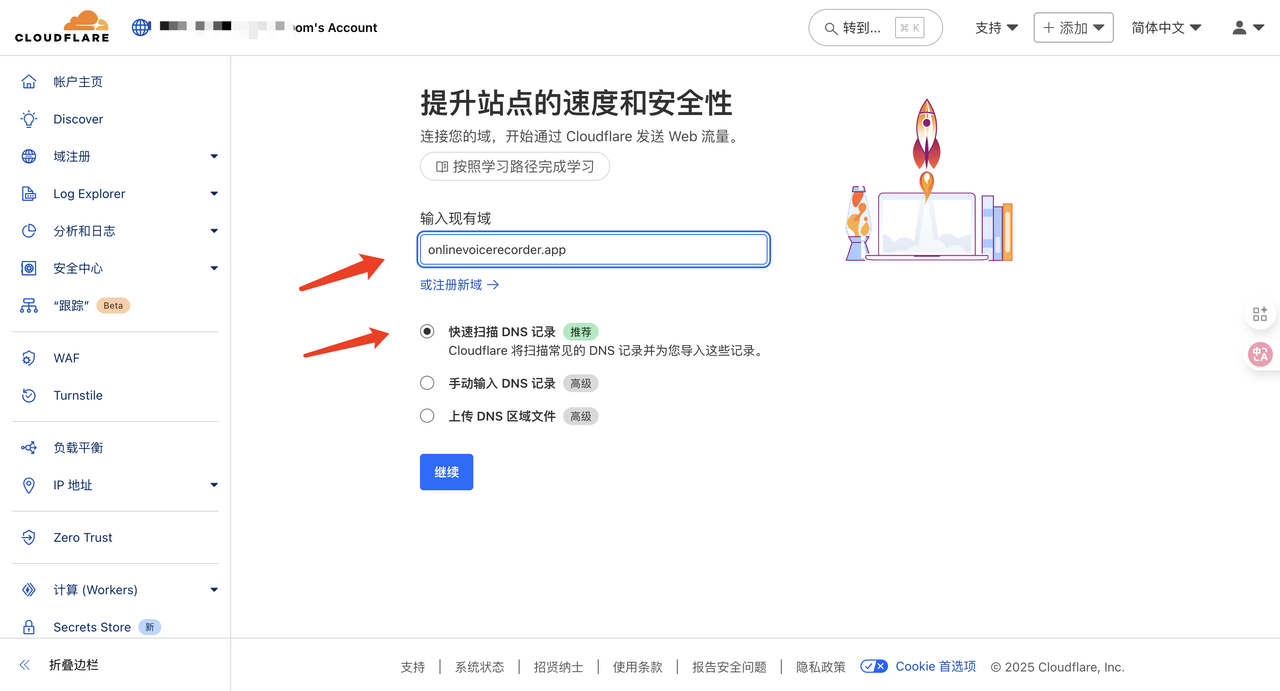Collapse sidebar with the double-chevron icon
Image resolution: width=1280 pixels, height=691 pixels.
click(25, 665)
